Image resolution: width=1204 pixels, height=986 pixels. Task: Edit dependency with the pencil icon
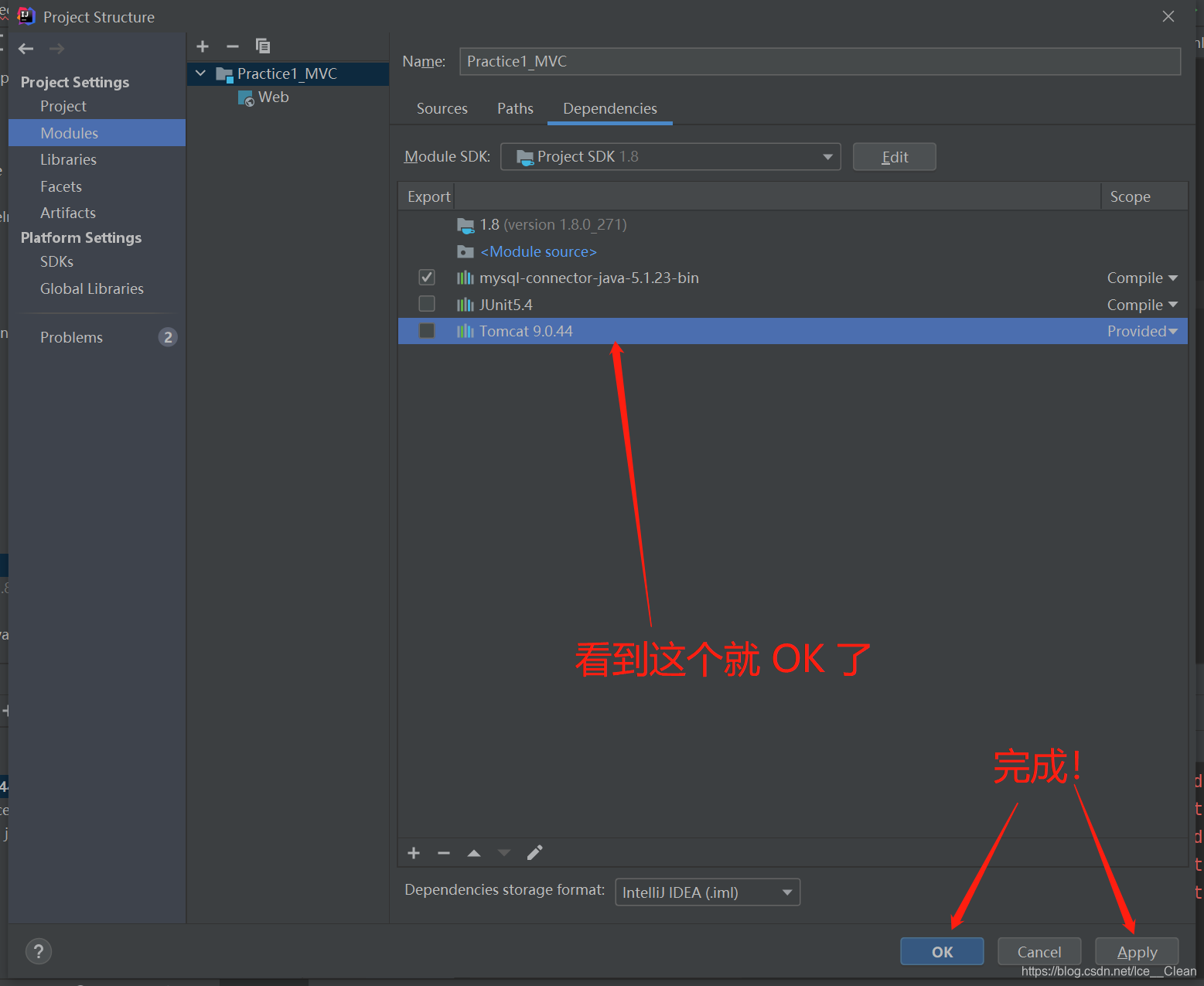[x=534, y=853]
